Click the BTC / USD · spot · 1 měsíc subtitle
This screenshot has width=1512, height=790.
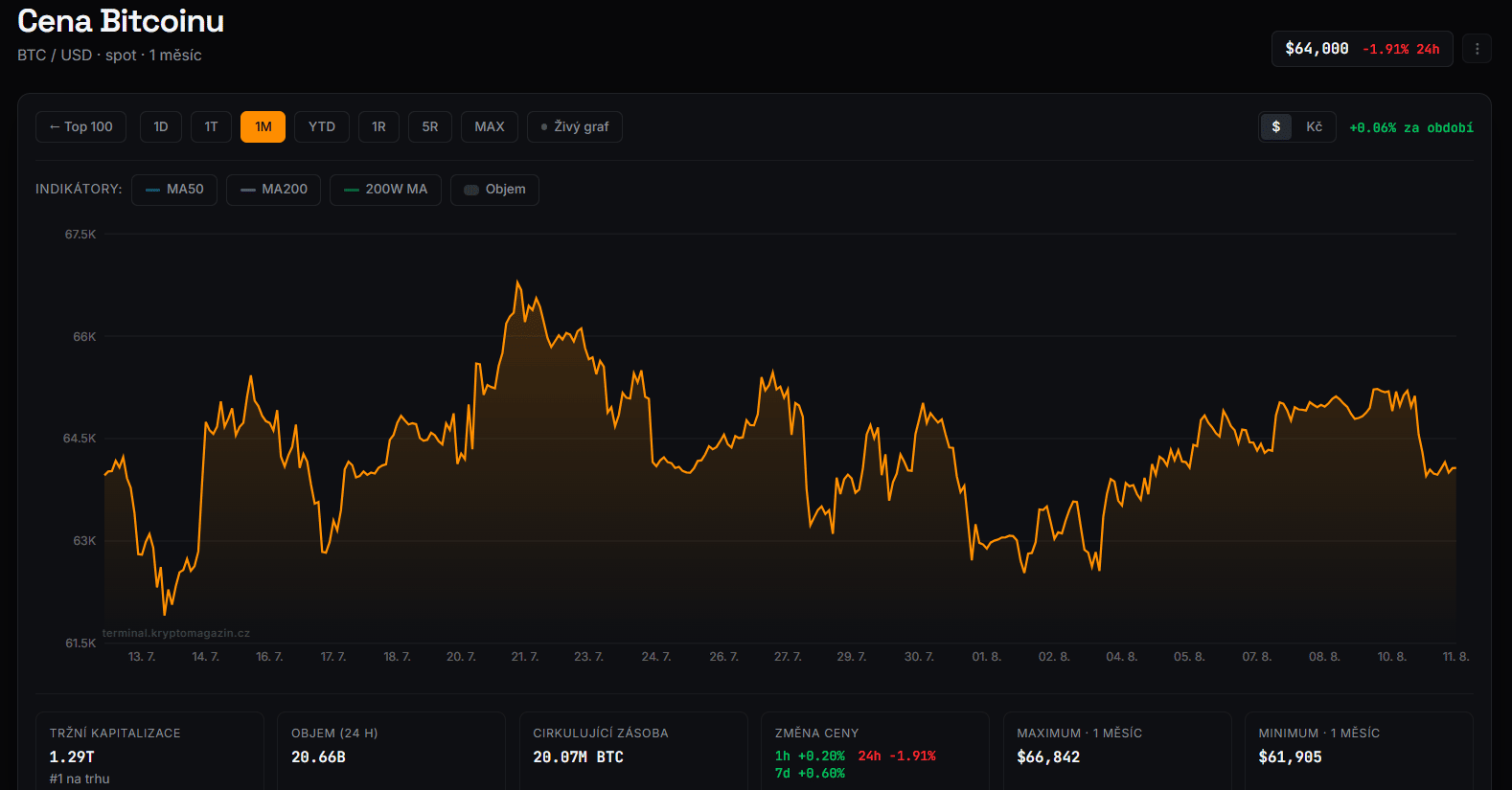(x=109, y=55)
